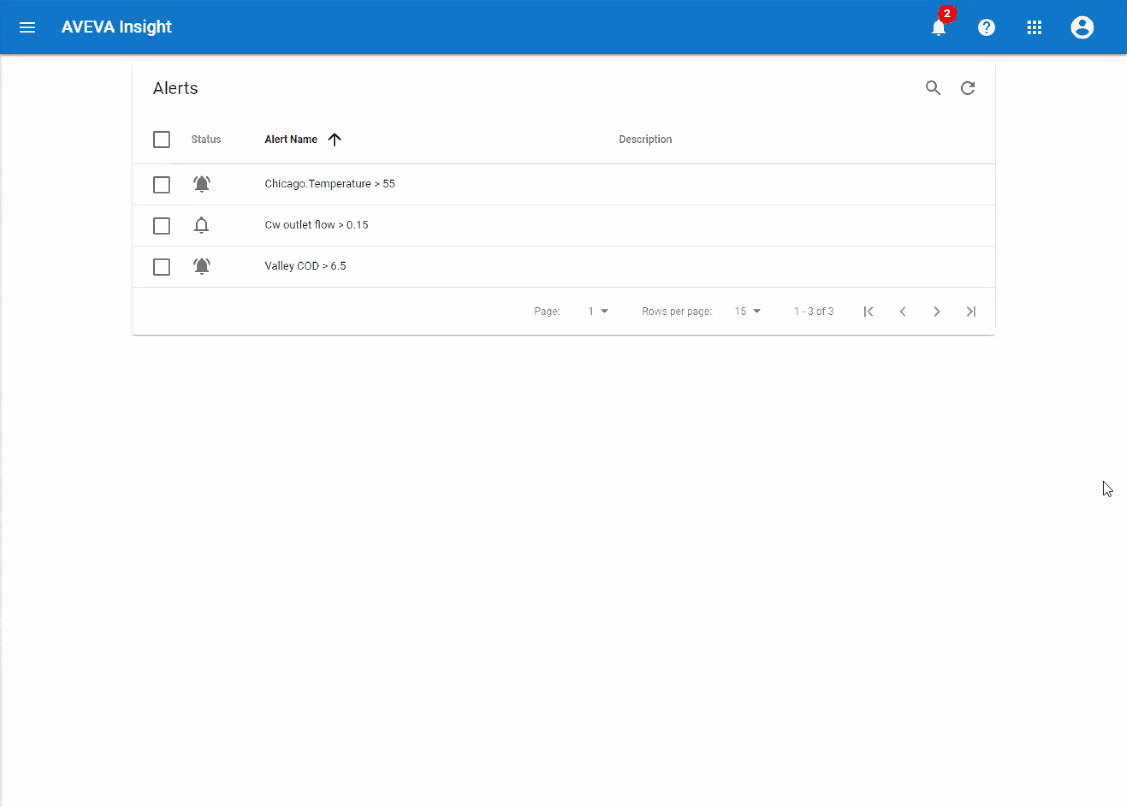Open the hamburger navigation menu

[x=28, y=27]
